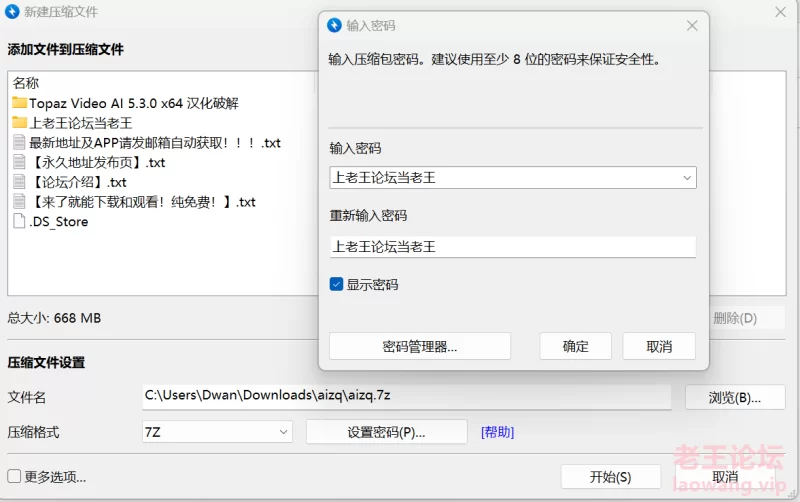The height and width of the screenshot is (502, 800).
Task: Click the file icon beside 【论坛介绍】.txt
Action: coord(19,182)
